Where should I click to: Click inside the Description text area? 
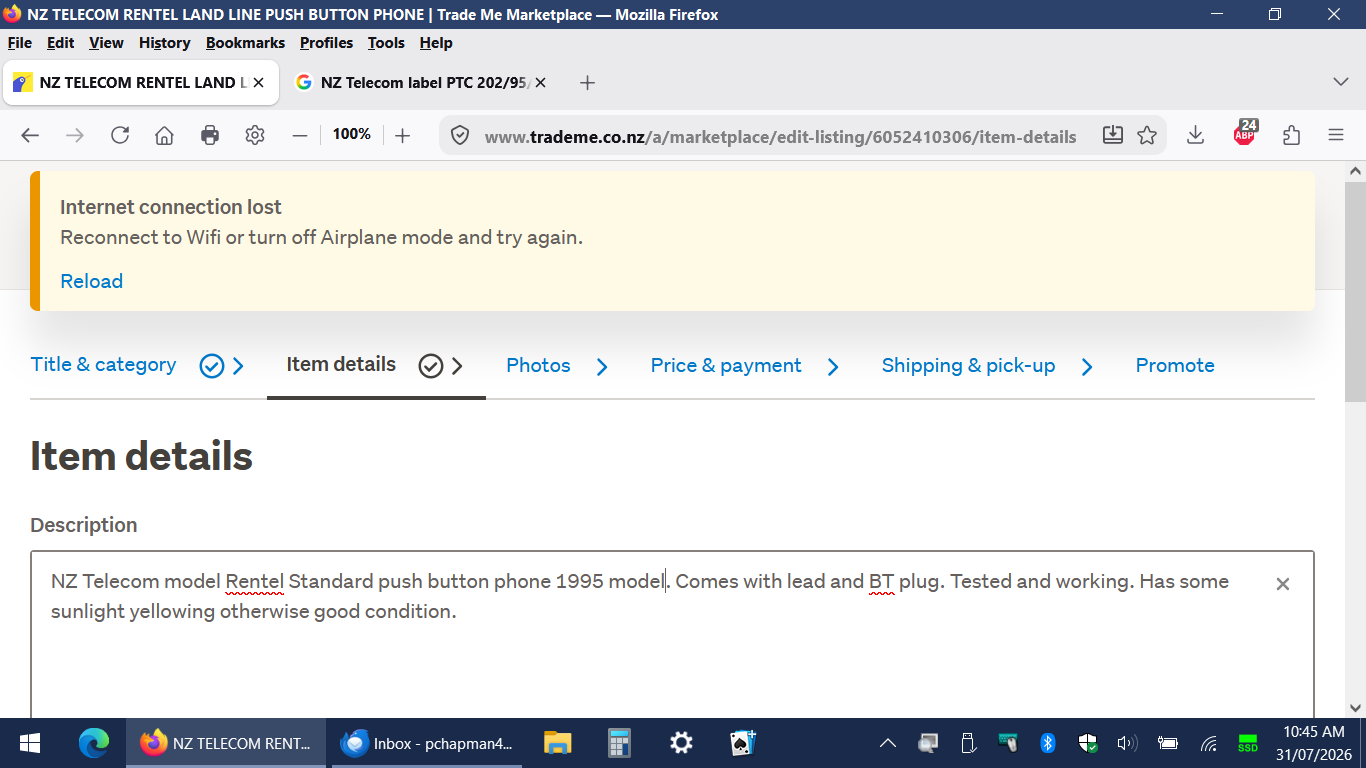coord(672,636)
